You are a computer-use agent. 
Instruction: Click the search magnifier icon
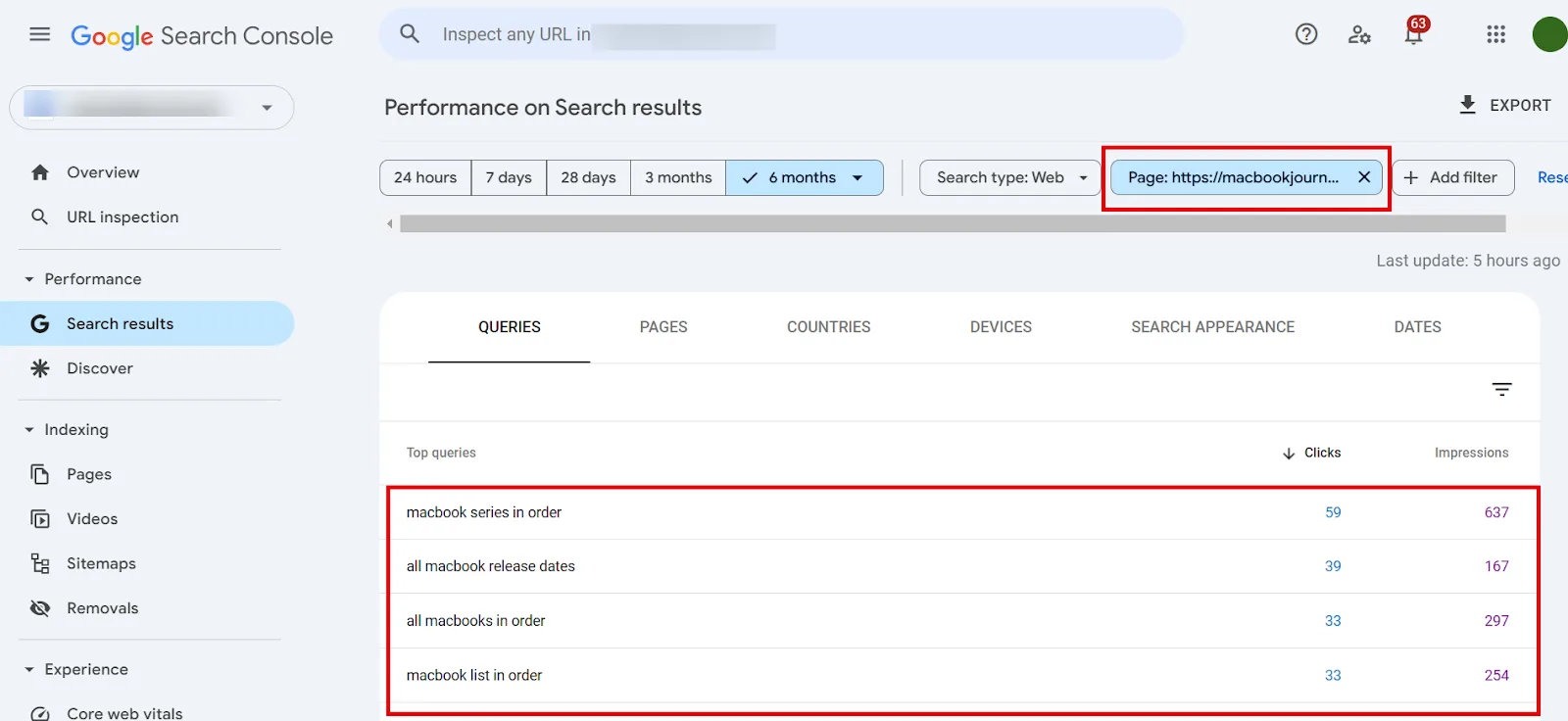[410, 34]
